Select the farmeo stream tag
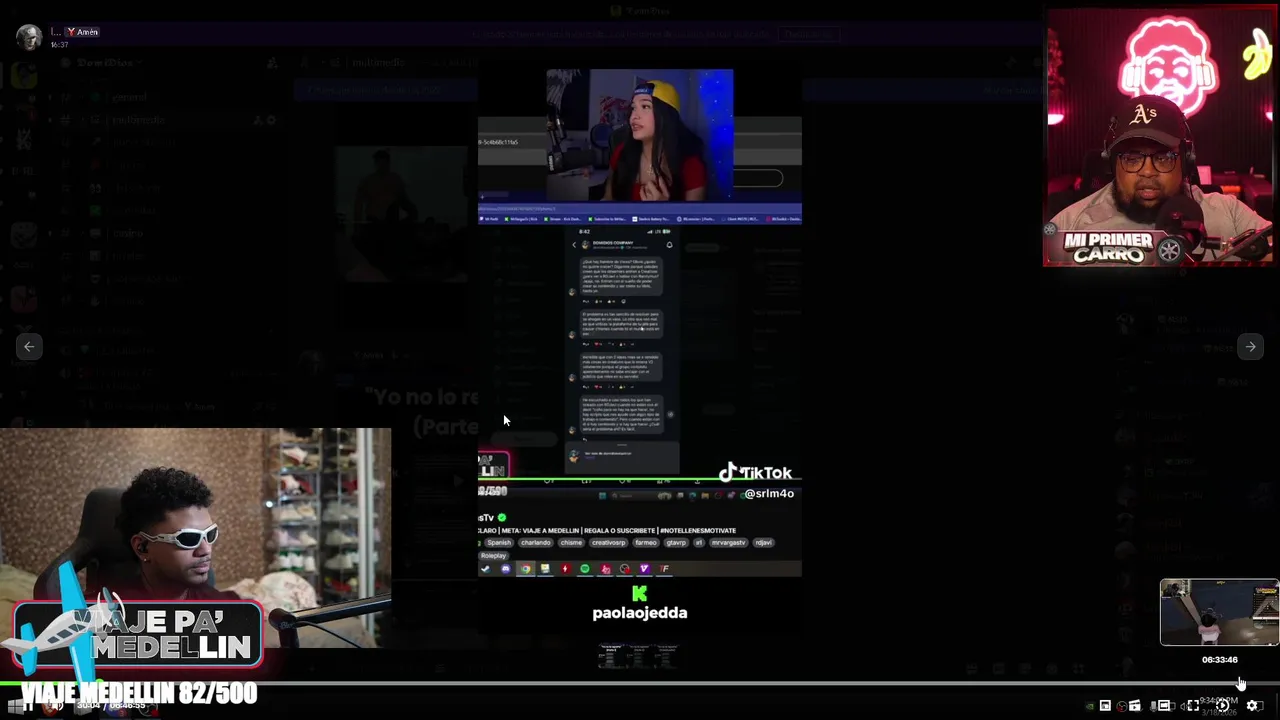The height and width of the screenshot is (720, 1280). (646, 543)
